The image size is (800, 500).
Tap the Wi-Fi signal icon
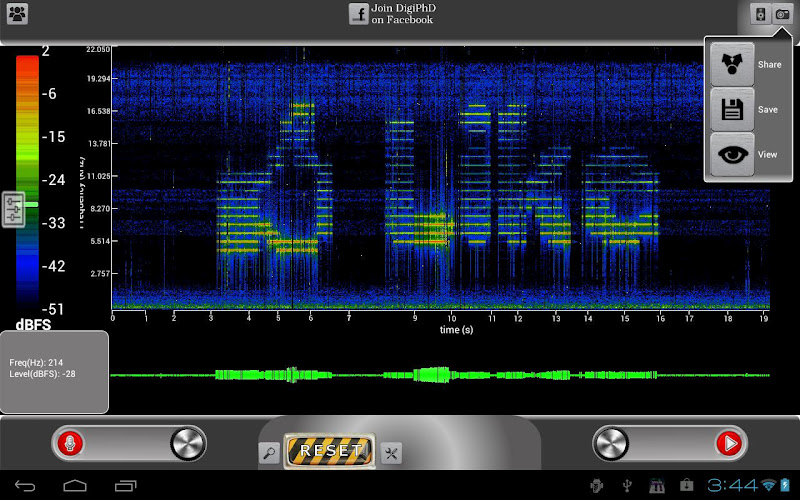coord(768,485)
